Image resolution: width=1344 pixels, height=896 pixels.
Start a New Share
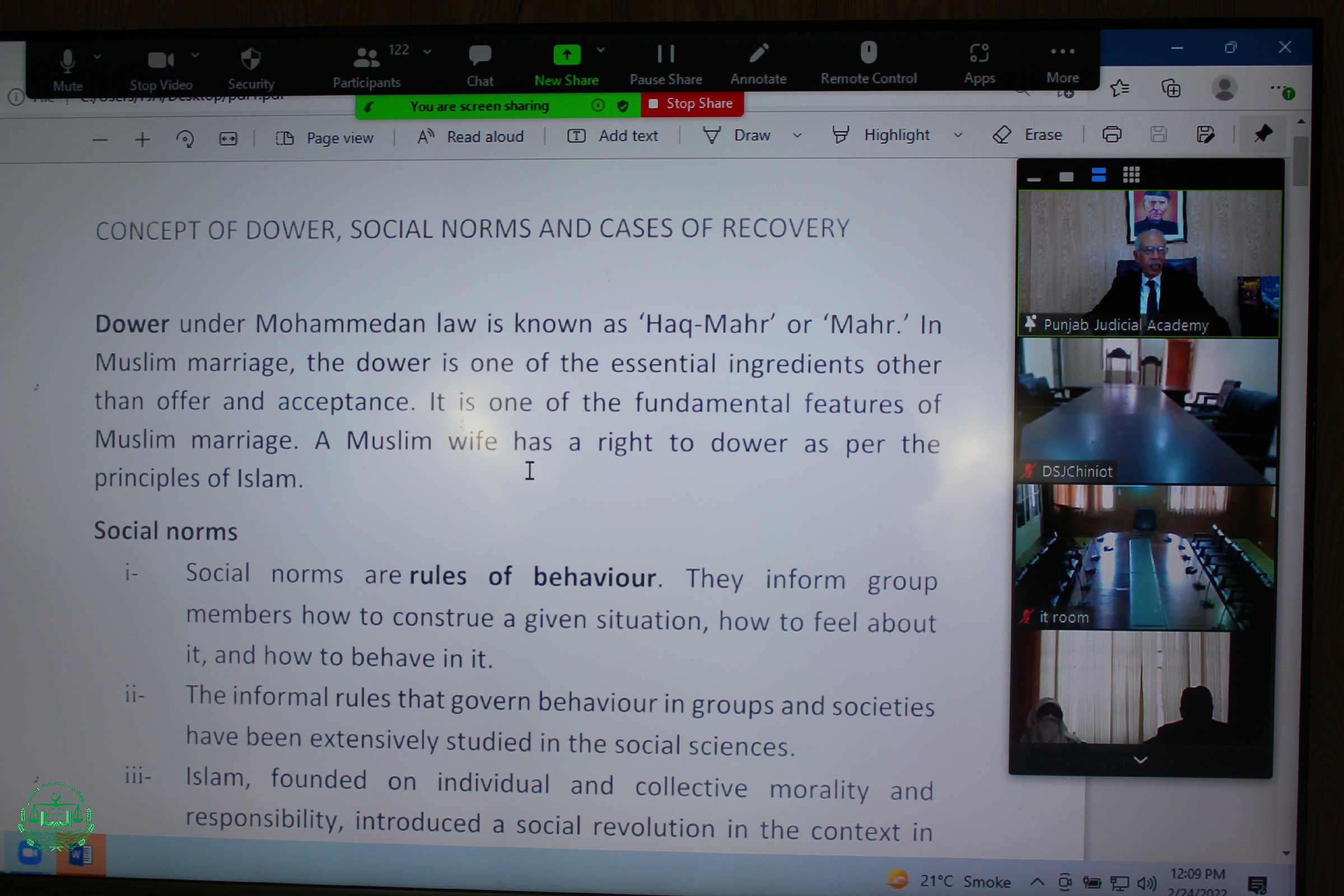point(566,55)
